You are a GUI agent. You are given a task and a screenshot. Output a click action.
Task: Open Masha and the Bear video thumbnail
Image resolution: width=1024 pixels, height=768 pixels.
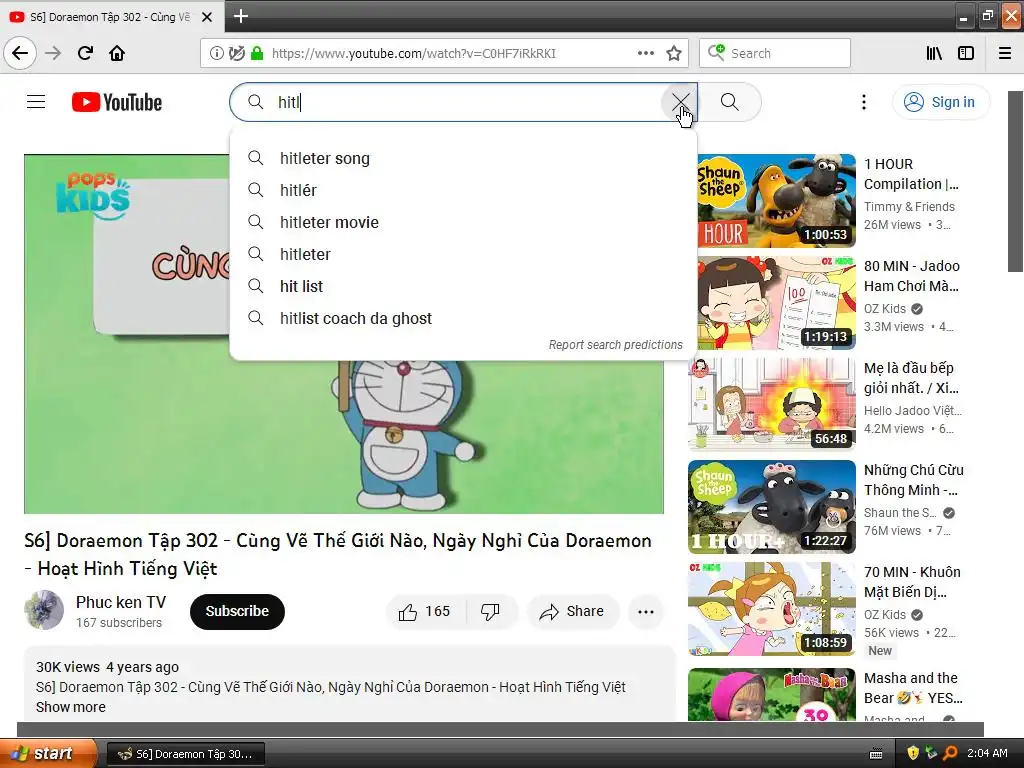point(772,694)
